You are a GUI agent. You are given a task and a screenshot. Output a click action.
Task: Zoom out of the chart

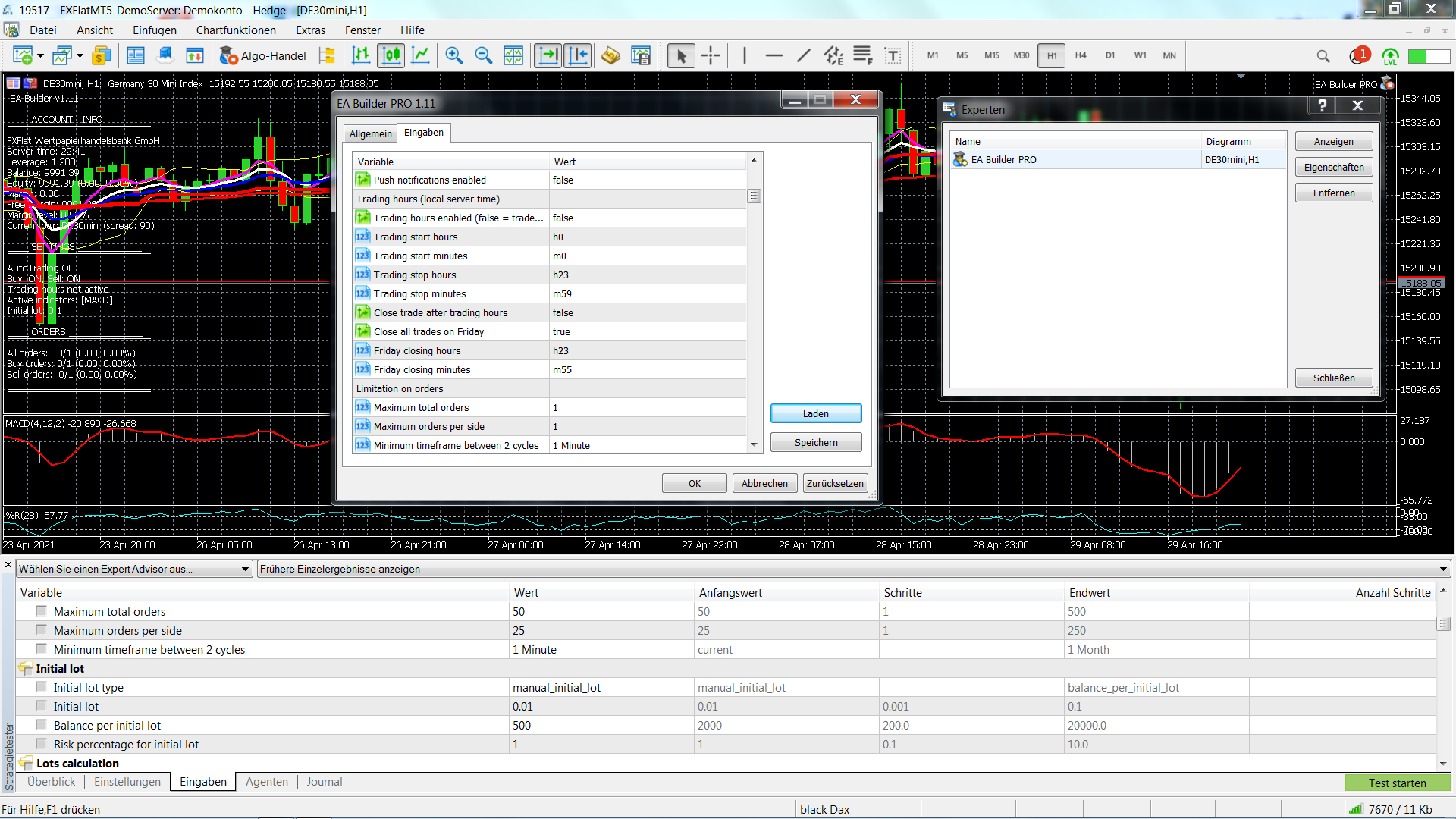pos(483,55)
